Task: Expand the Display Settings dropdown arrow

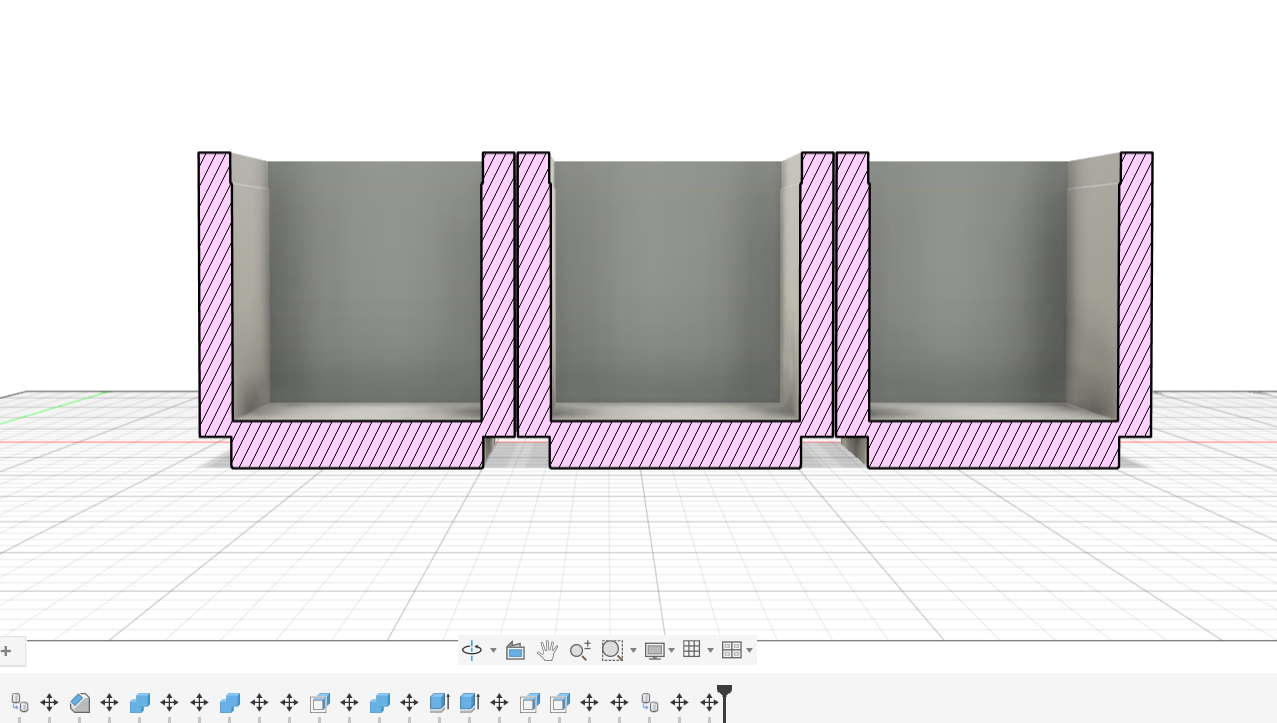Action: (x=671, y=651)
